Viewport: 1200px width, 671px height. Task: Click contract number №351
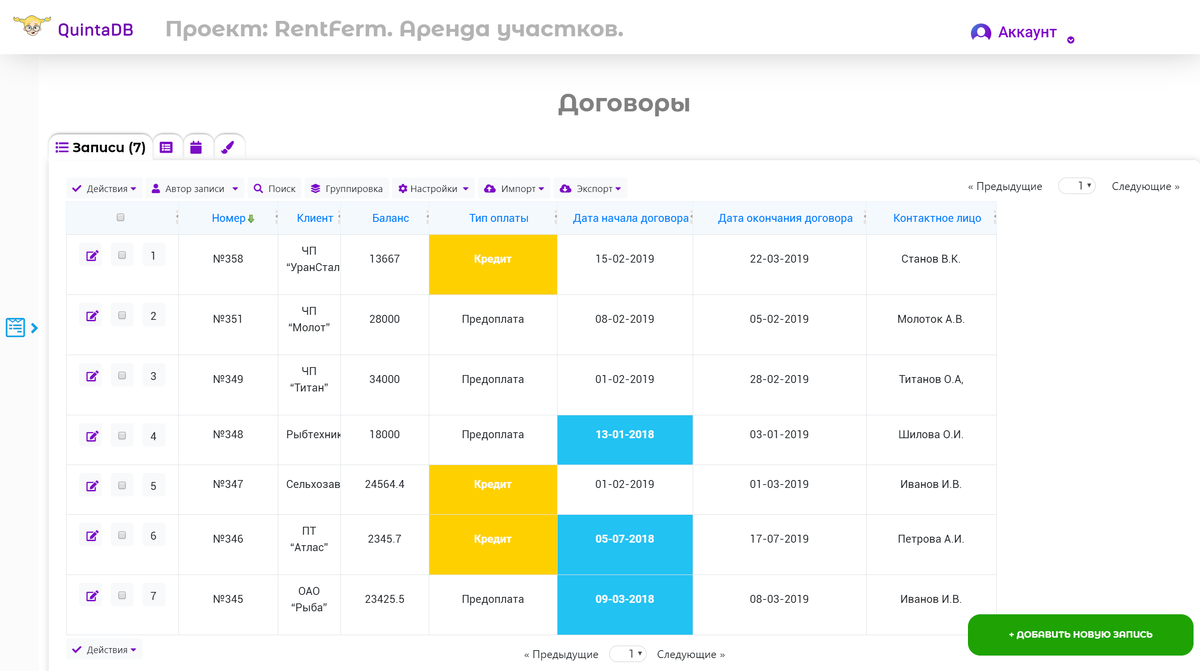click(228, 319)
